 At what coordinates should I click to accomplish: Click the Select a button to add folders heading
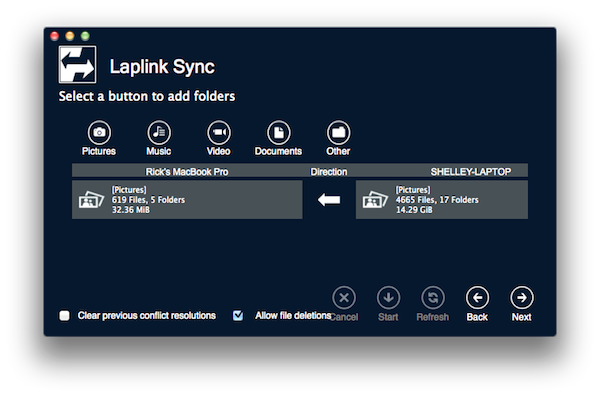coord(147,96)
